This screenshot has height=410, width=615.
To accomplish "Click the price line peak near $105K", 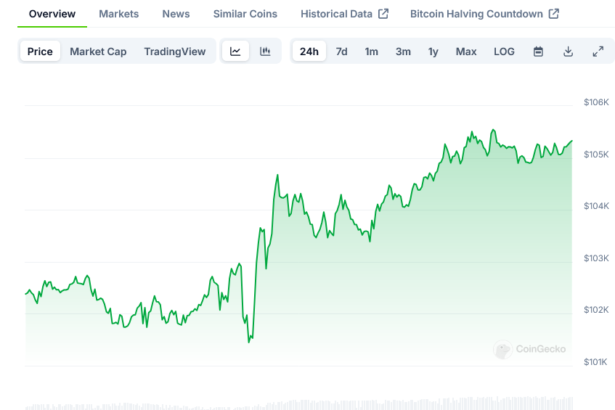I will (493, 131).
